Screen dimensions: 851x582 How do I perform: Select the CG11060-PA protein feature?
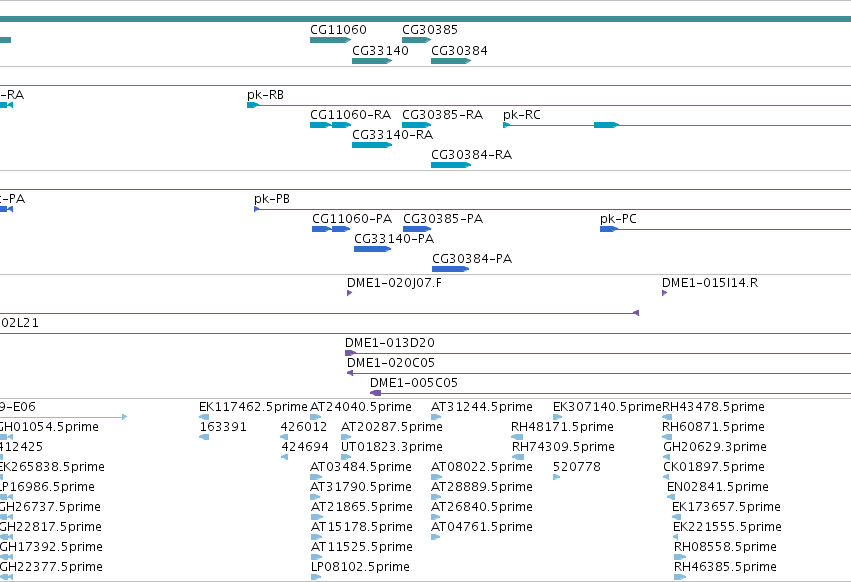[x=331, y=229]
